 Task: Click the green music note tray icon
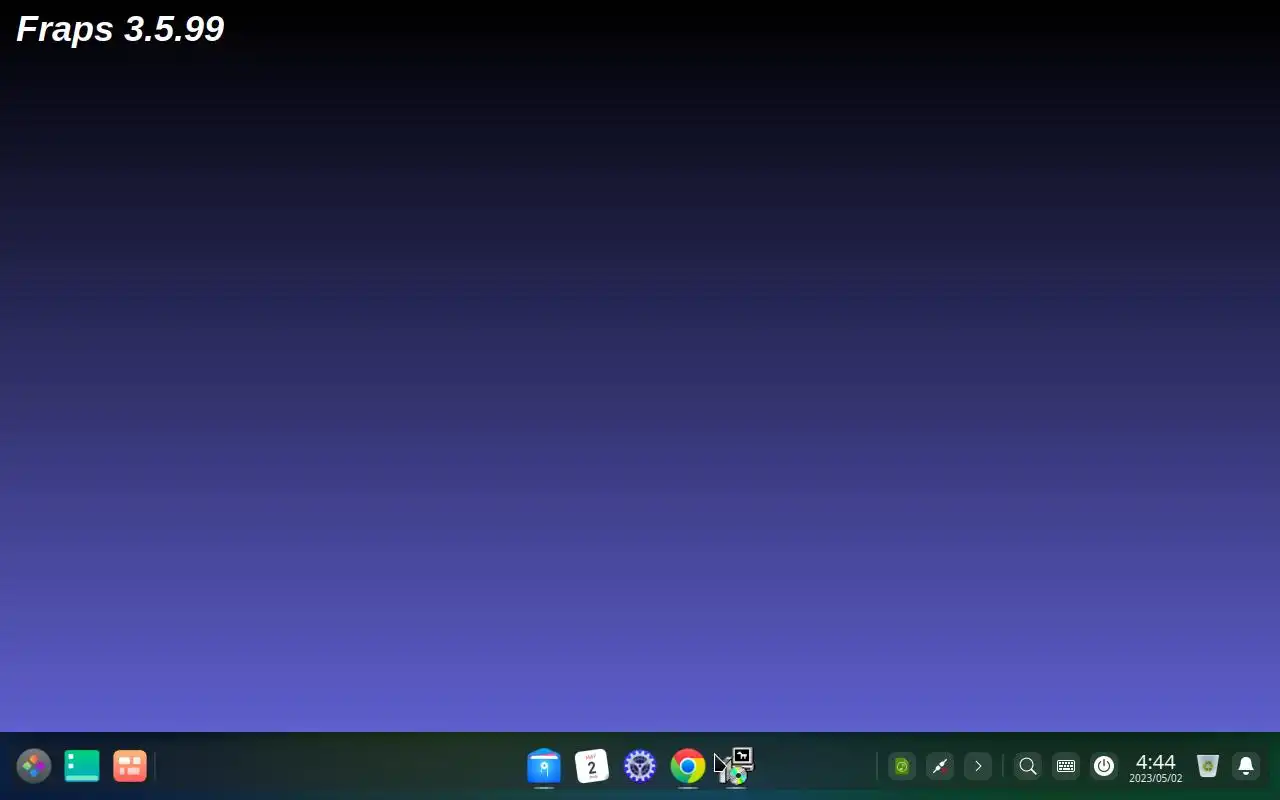[902, 766]
